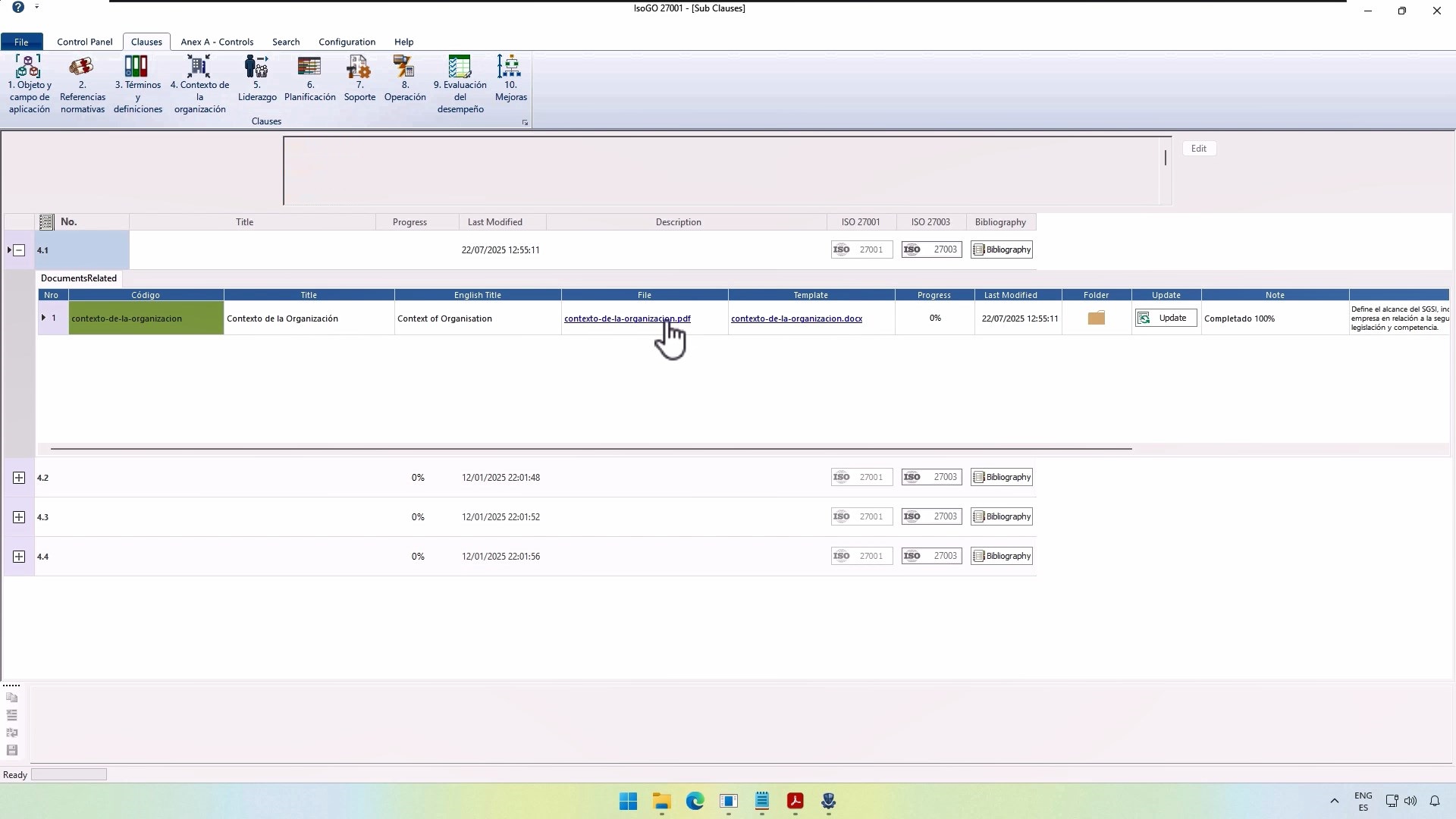Open clause 9 Evaluación del desempeño

pos(460,84)
